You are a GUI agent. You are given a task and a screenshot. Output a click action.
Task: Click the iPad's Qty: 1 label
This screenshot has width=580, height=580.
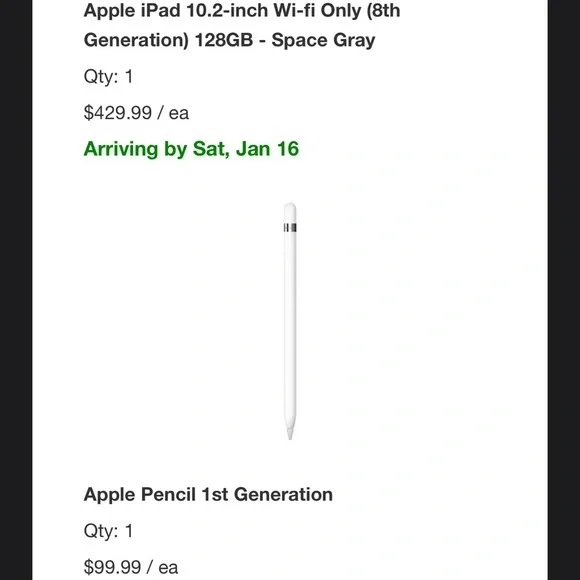pos(108,77)
